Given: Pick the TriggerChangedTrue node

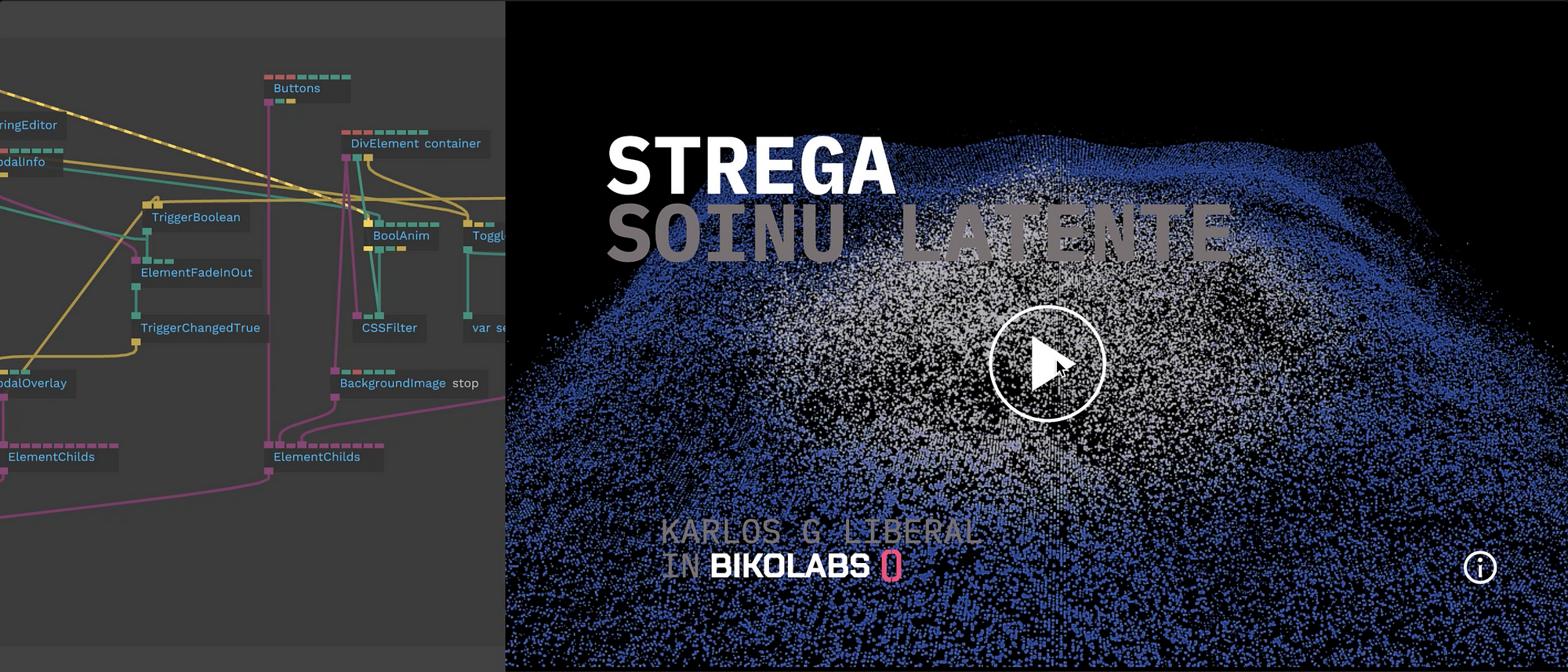Looking at the screenshot, I should click(x=201, y=328).
